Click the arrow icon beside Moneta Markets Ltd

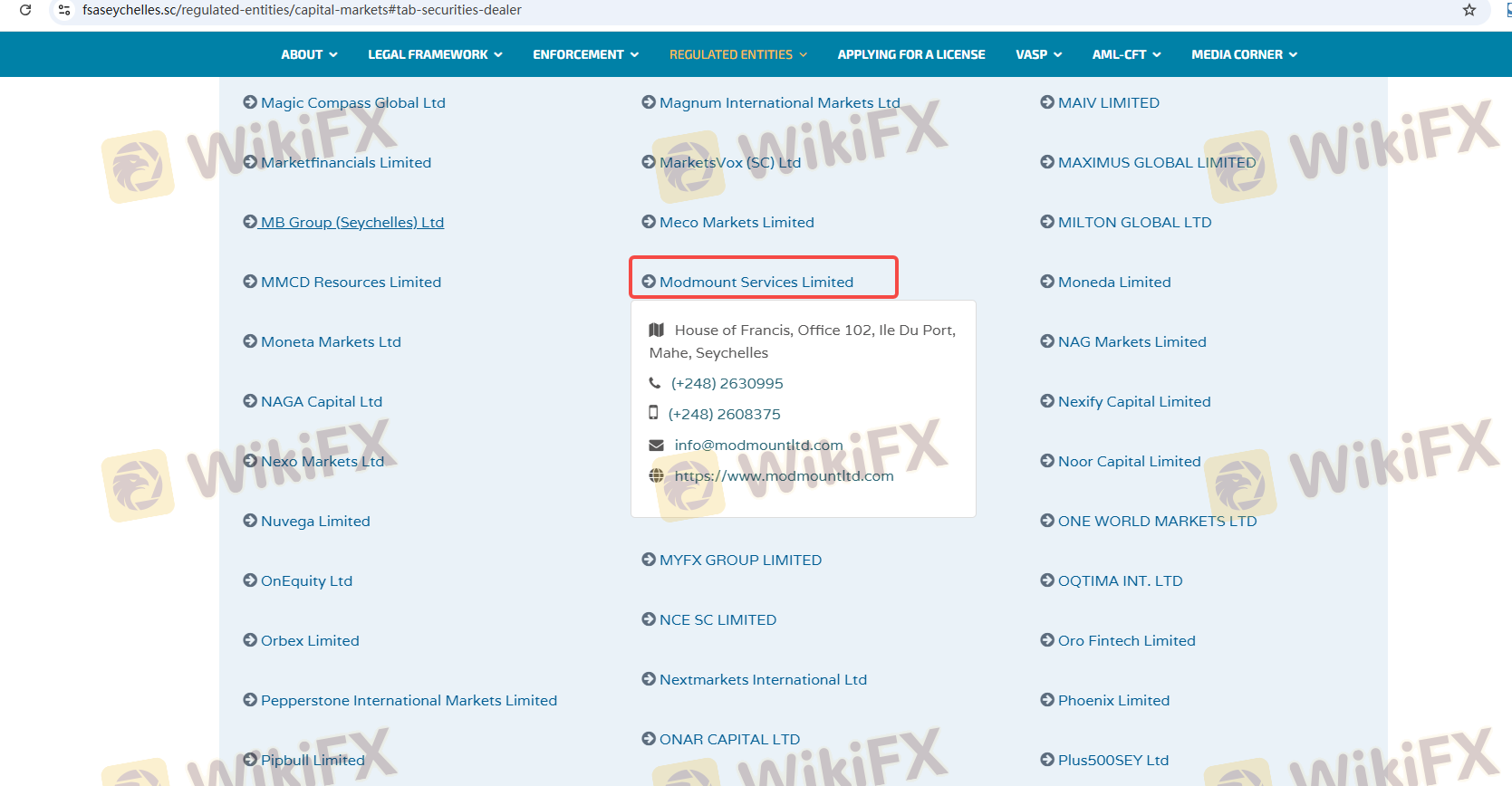coord(250,341)
